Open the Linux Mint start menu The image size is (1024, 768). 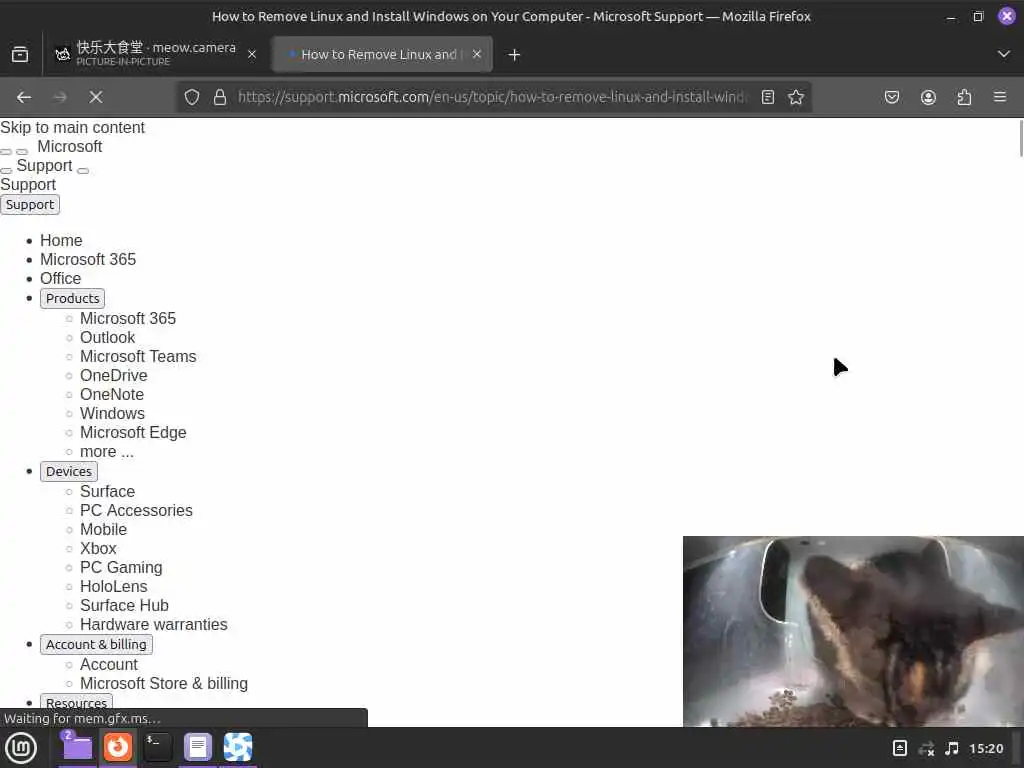pyautogui.click(x=21, y=748)
